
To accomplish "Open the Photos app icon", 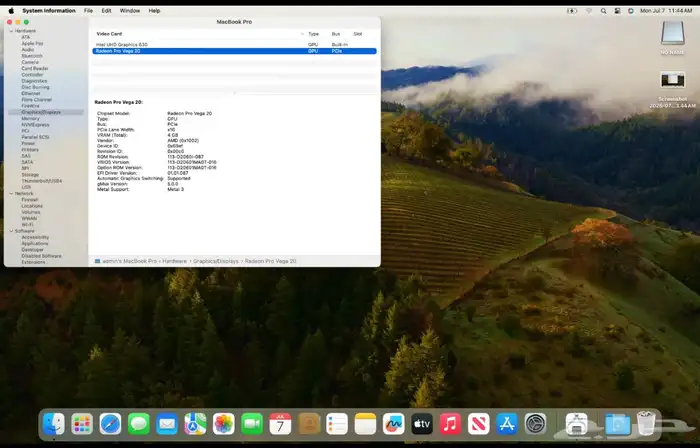I will 224,424.
